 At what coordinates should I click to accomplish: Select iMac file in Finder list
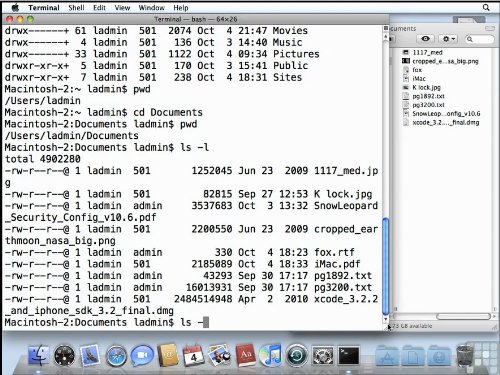point(419,78)
